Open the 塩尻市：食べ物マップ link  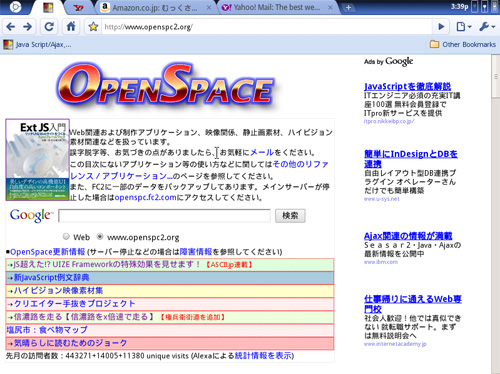pos(47,330)
